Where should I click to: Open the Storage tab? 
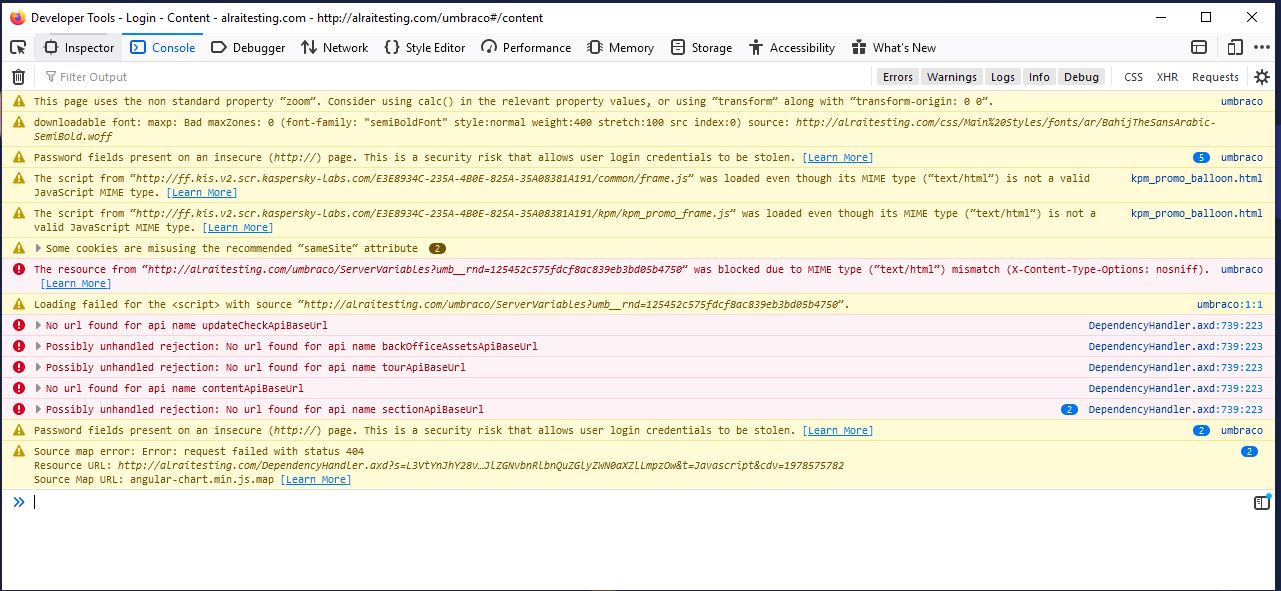pyautogui.click(x=701, y=47)
